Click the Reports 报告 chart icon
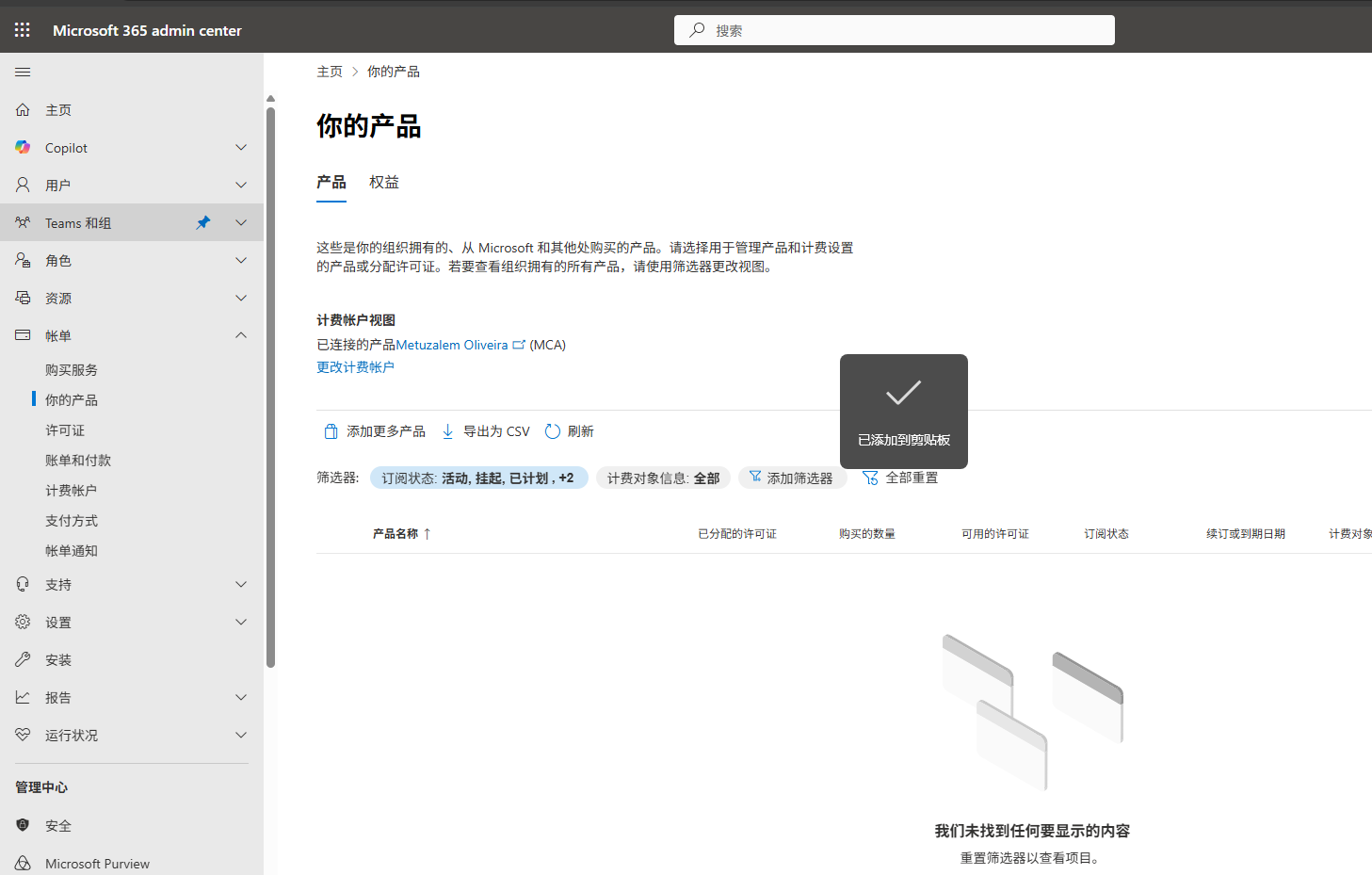Image resolution: width=1372 pixels, height=875 pixels. click(x=23, y=698)
